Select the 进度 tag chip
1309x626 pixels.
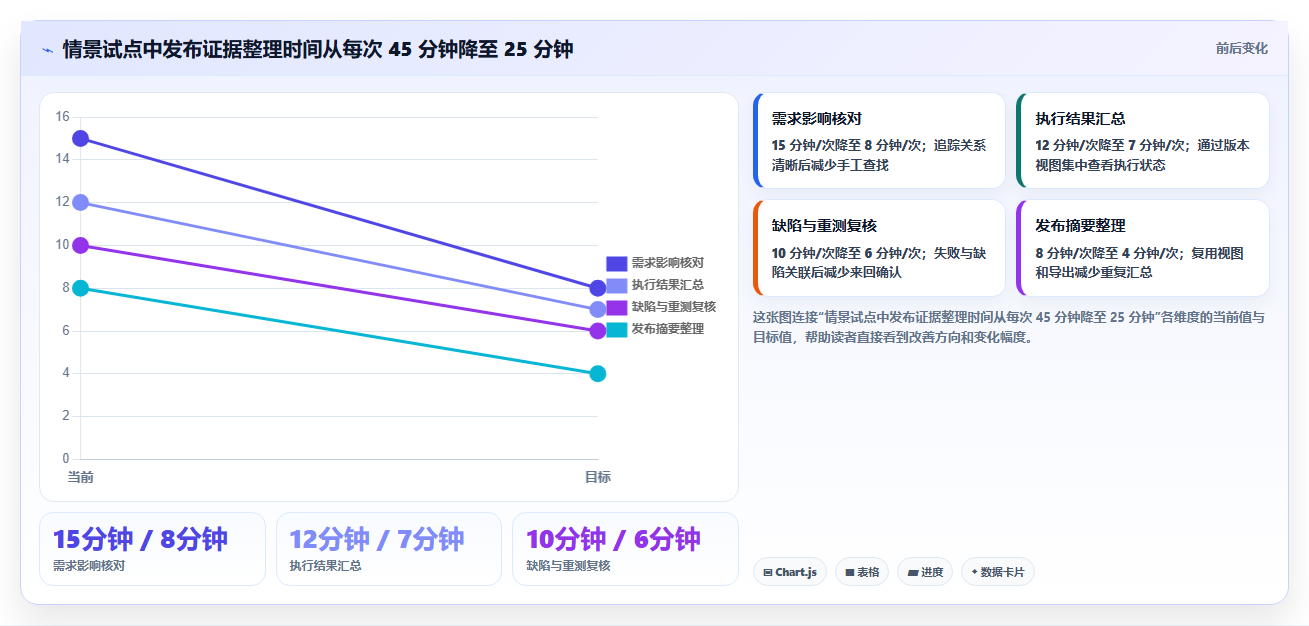[x=924, y=572]
